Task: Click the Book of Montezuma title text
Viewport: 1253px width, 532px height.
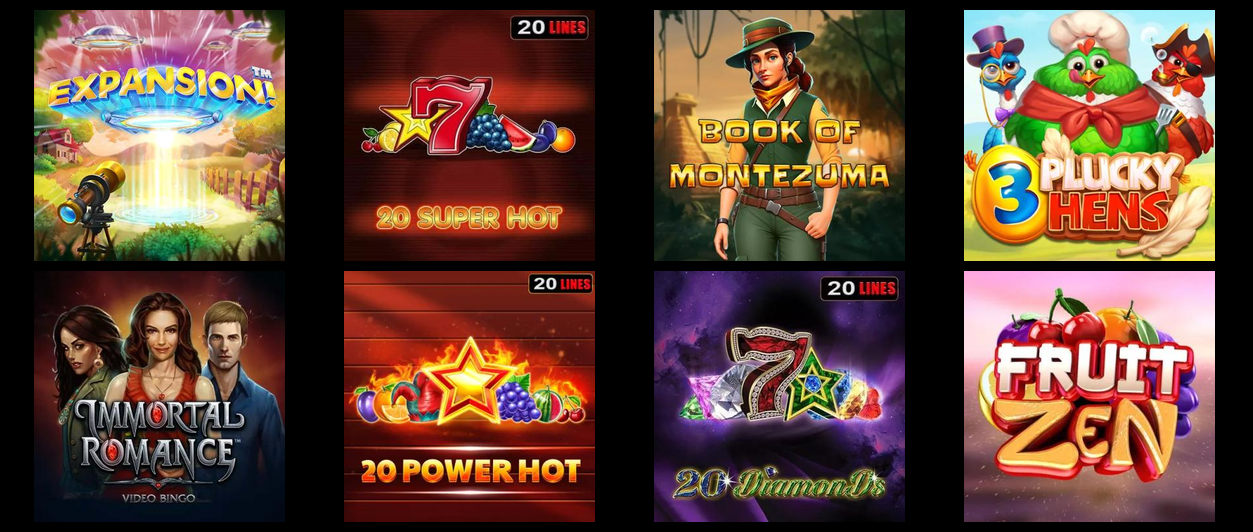Action: [x=779, y=153]
